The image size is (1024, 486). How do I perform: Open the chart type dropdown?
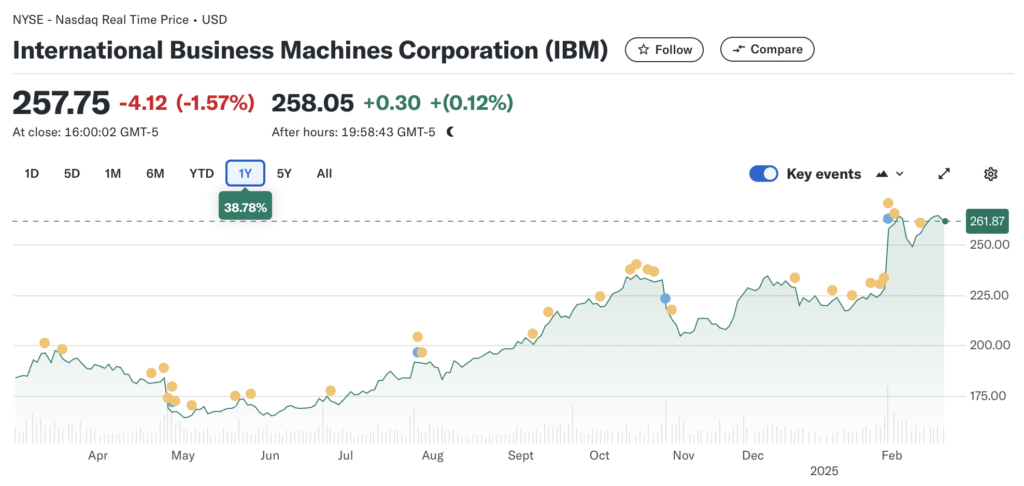[889, 174]
